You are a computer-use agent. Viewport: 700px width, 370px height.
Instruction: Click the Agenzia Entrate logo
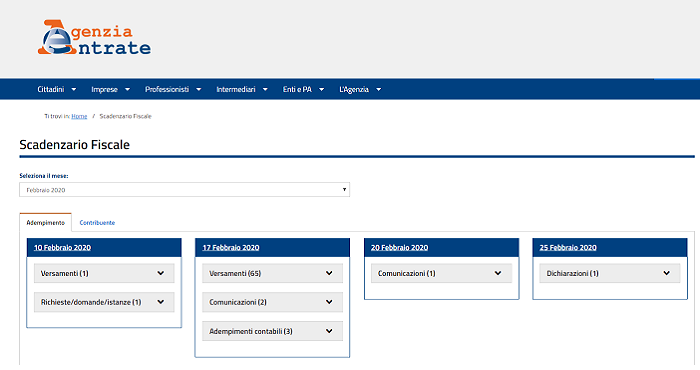tap(94, 37)
